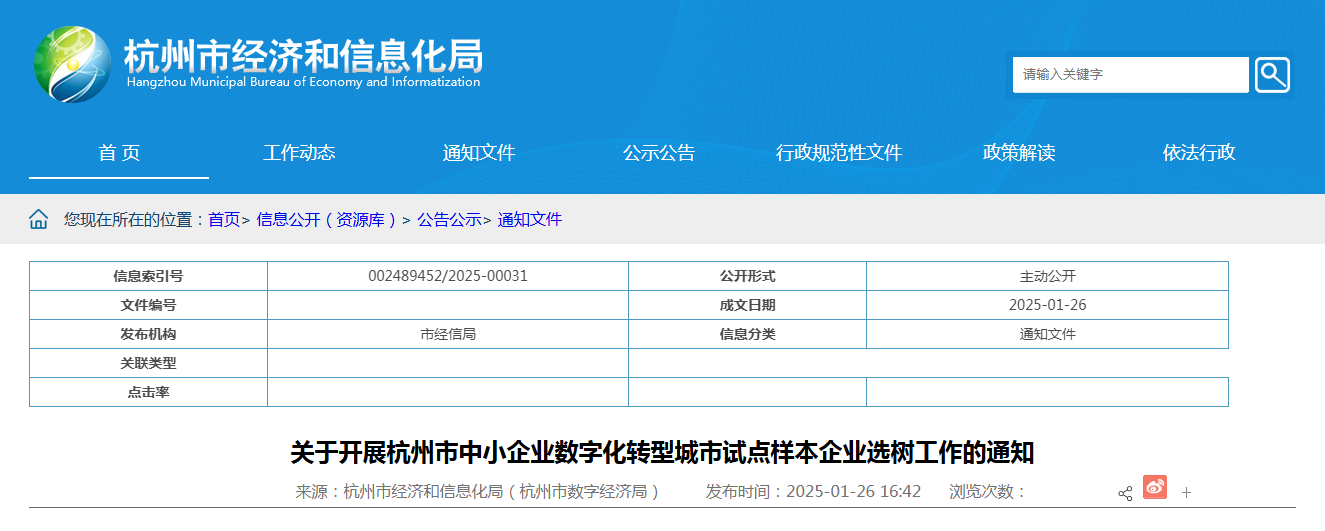Image resolution: width=1325 pixels, height=531 pixels.
Task: Open the 首 页 navigation tab
Action: pyautogui.click(x=119, y=153)
